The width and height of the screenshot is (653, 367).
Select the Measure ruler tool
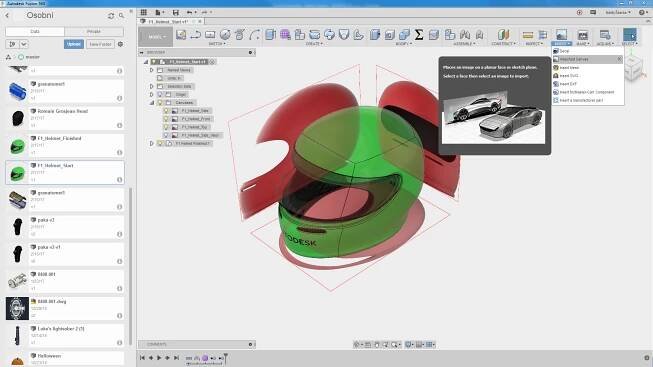528,35
